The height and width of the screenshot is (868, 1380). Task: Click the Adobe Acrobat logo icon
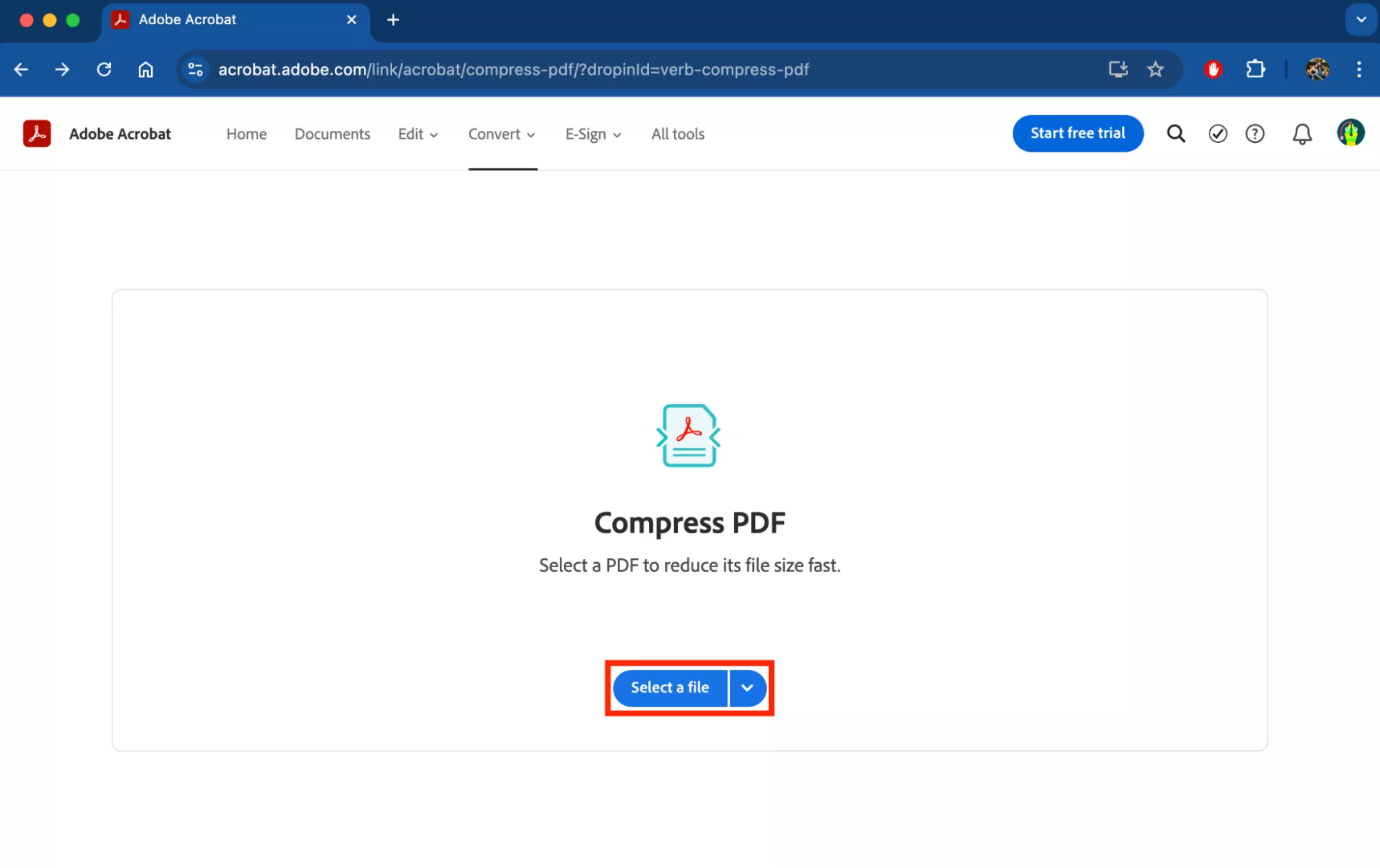tap(37, 134)
